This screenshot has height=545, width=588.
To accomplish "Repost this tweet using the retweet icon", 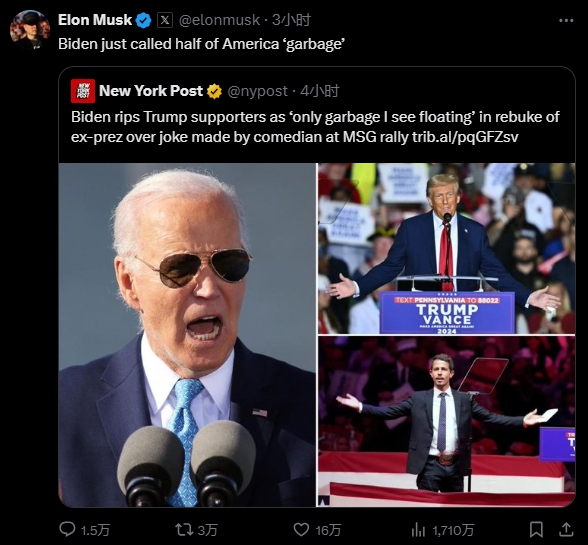I will [184, 529].
